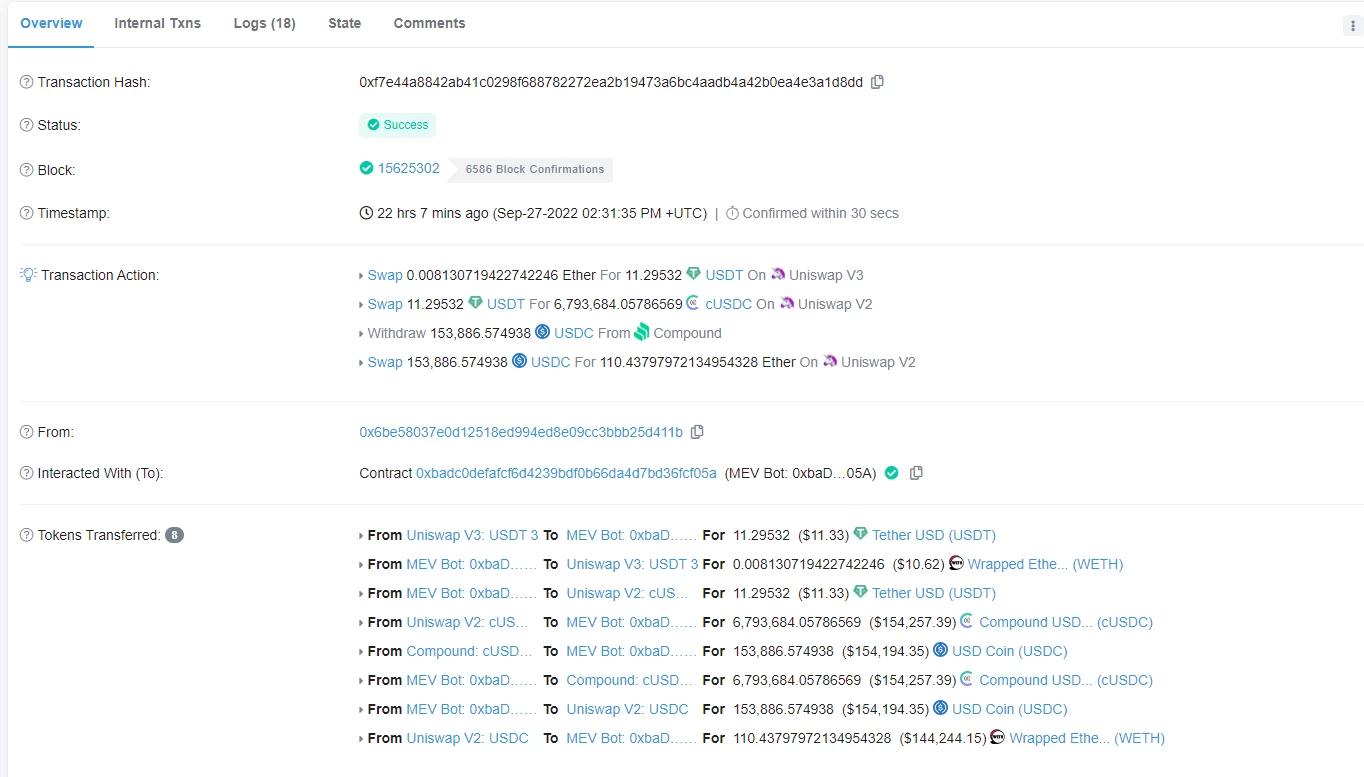Open the Internal Txns tab
The height and width of the screenshot is (777, 1364).
(x=157, y=23)
